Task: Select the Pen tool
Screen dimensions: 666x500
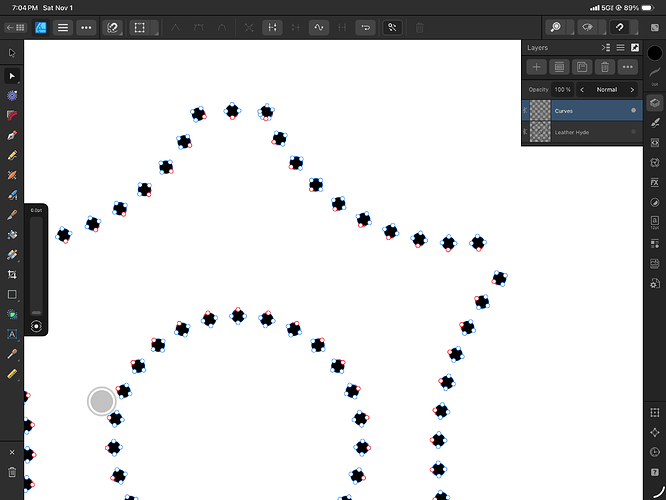Action: point(12,135)
